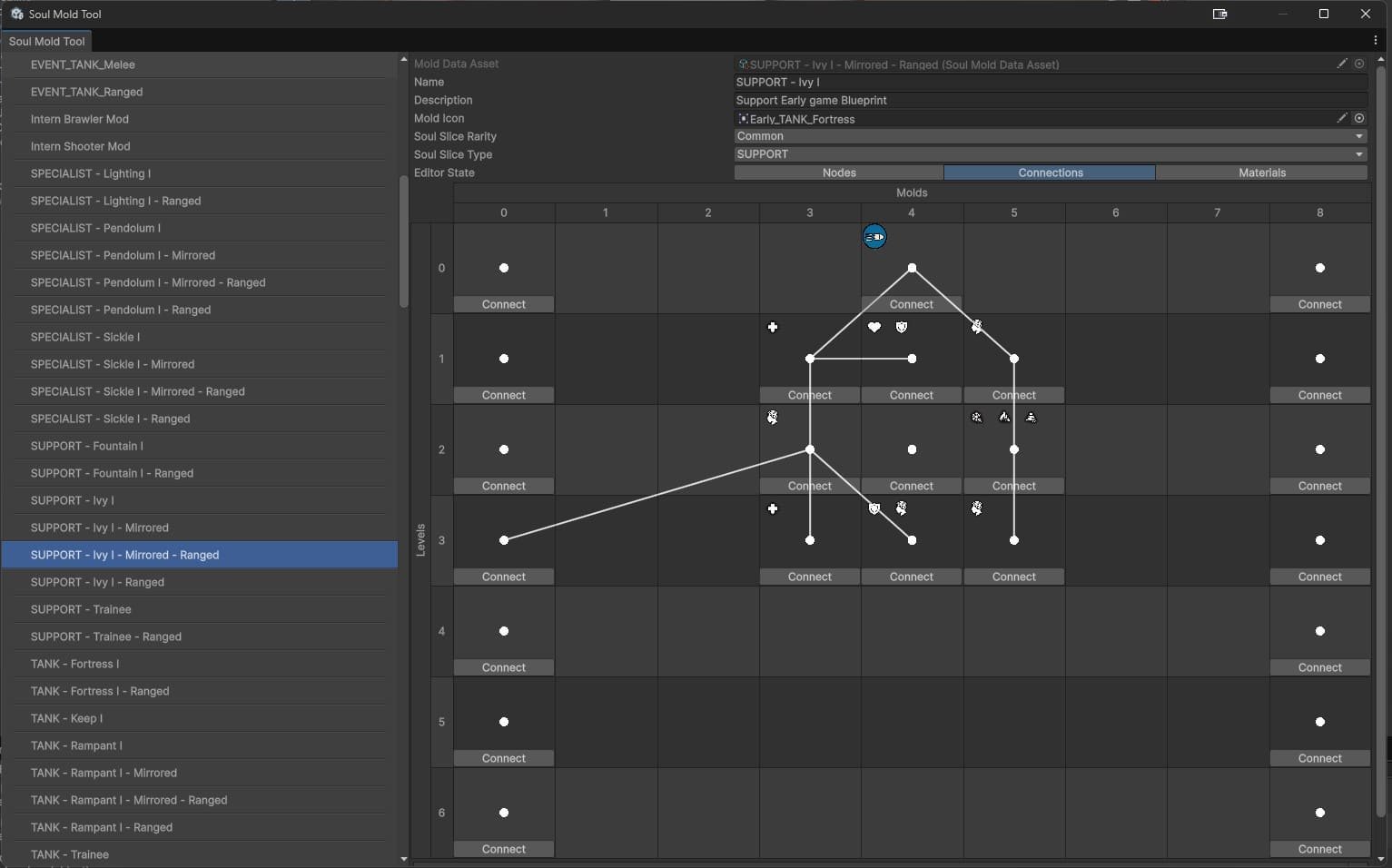Click Connect under level 0, mold 4 node
The width and height of the screenshot is (1392, 868).
tap(912, 304)
